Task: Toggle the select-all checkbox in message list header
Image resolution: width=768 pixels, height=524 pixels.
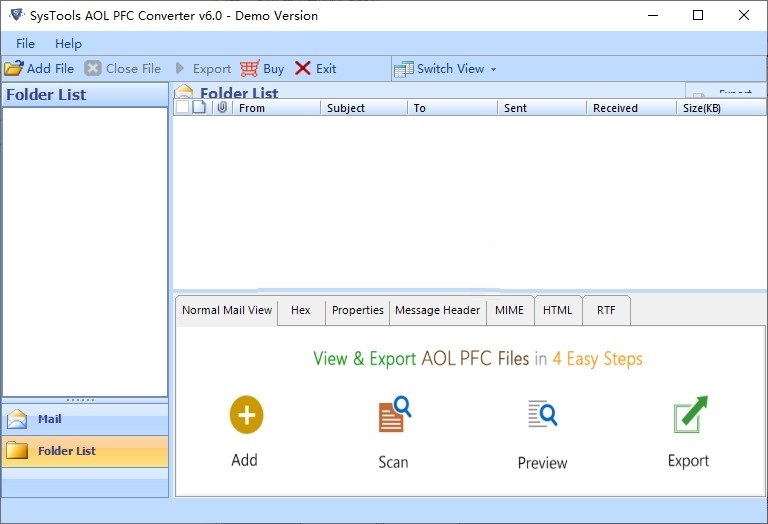Action: [182, 108]
